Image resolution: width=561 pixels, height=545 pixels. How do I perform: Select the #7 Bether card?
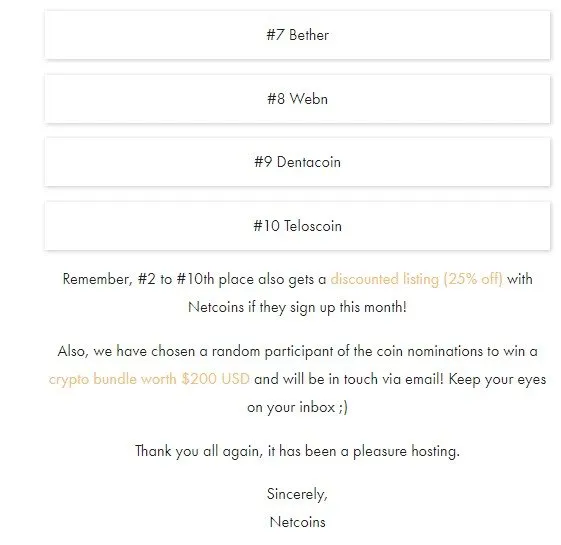coord(297,35)
